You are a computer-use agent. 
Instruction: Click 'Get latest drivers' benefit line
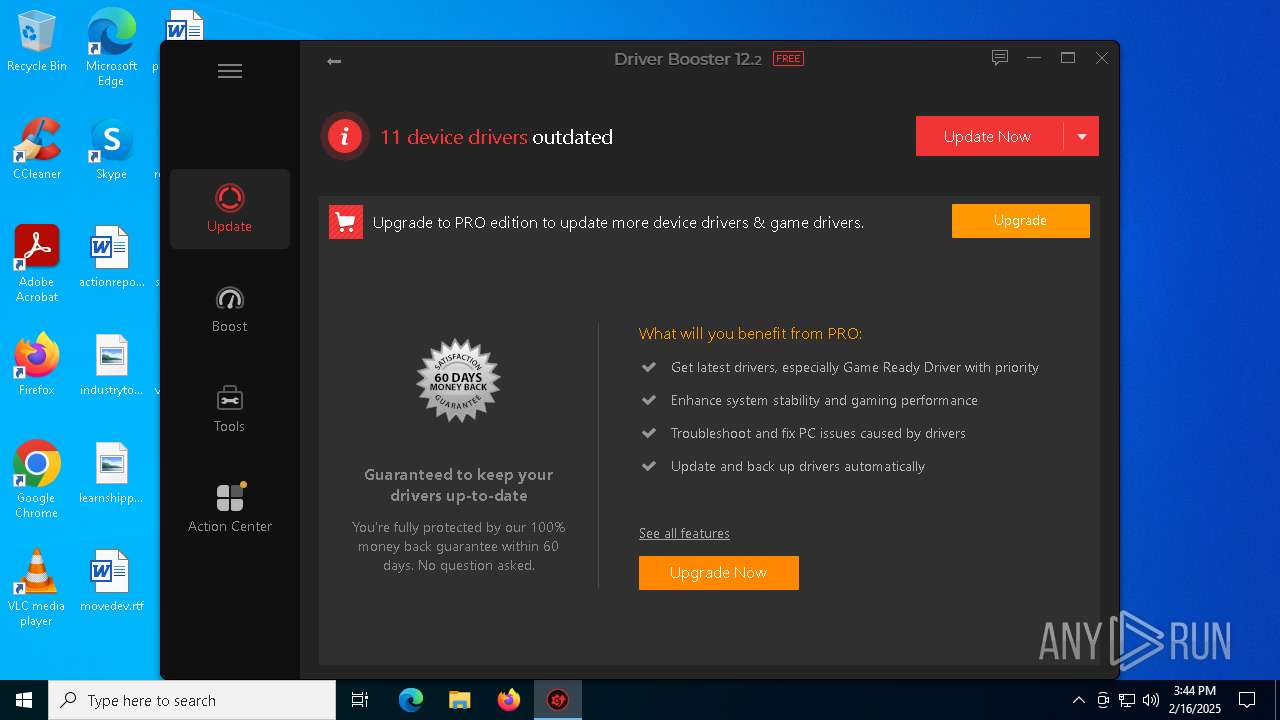(854, 367)
